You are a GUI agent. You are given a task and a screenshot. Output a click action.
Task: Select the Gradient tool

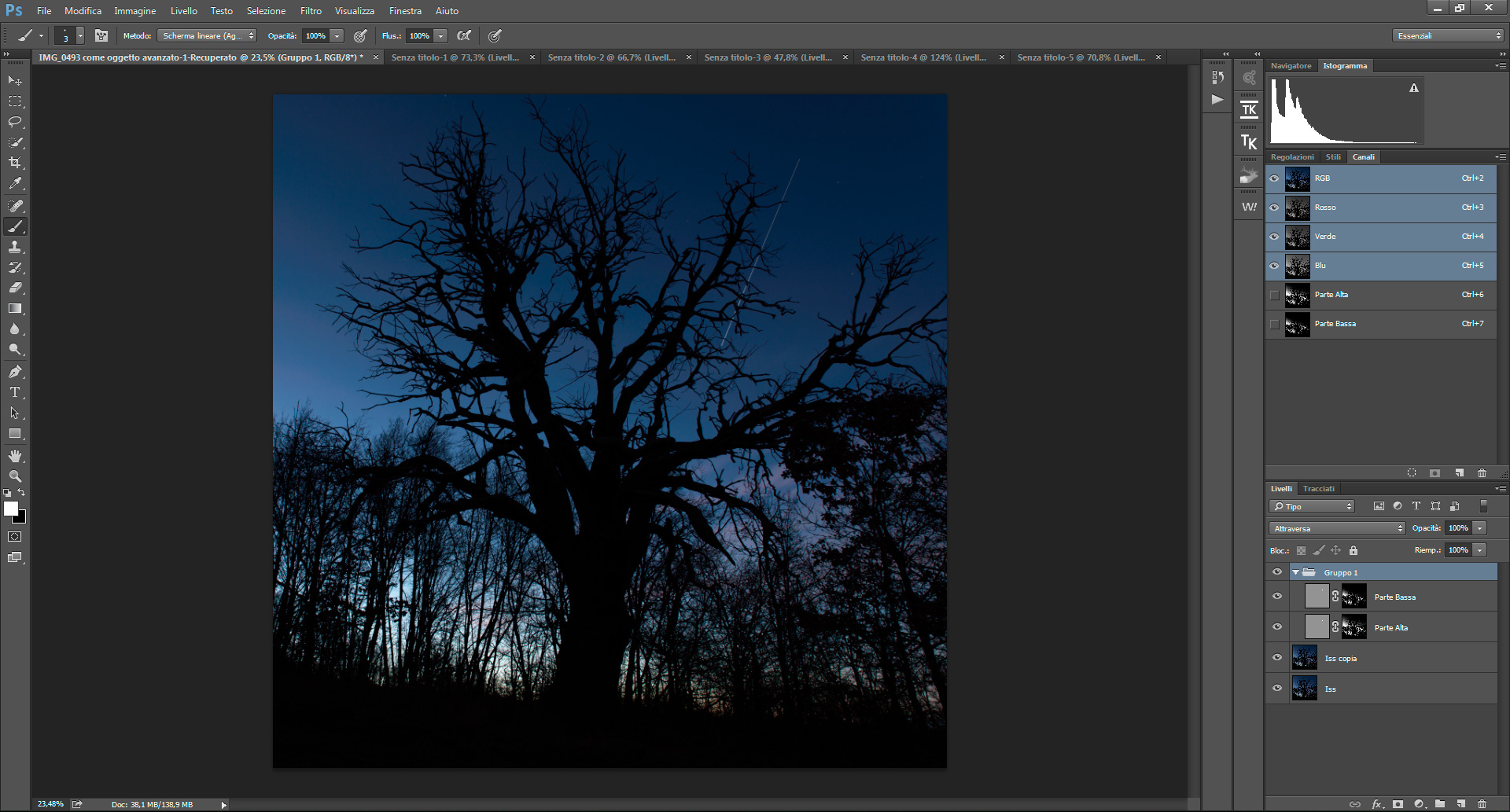coord(15,309)
